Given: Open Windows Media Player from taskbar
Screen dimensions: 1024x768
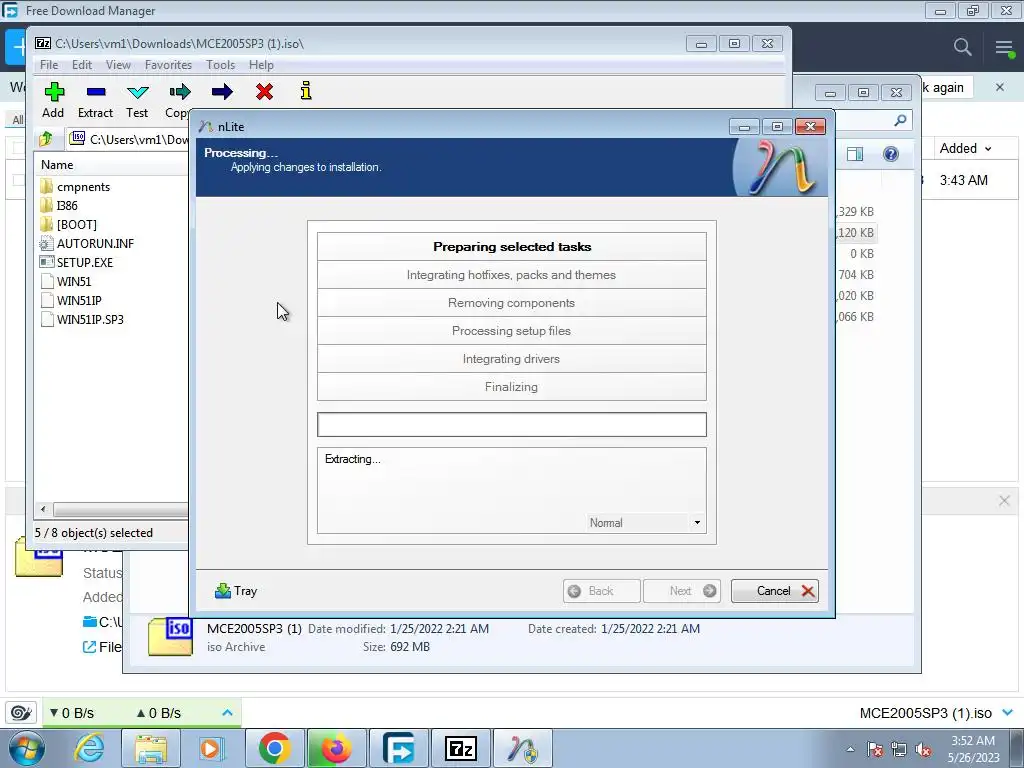Looking at the screenshot, I should click(x=210, y=748).
